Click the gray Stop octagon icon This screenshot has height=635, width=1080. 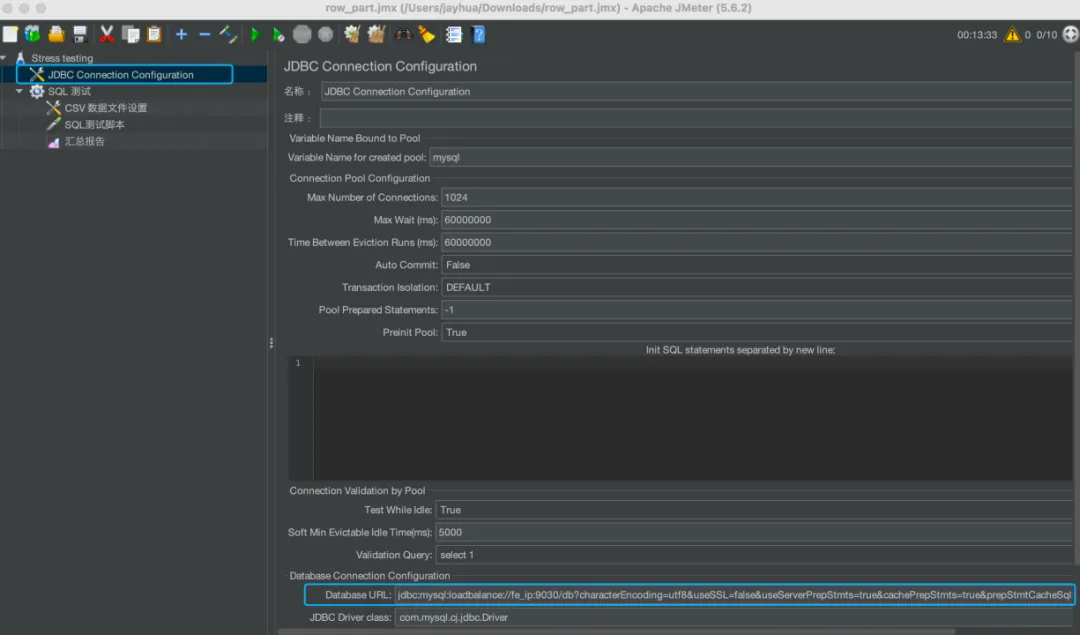coord(302,34)
